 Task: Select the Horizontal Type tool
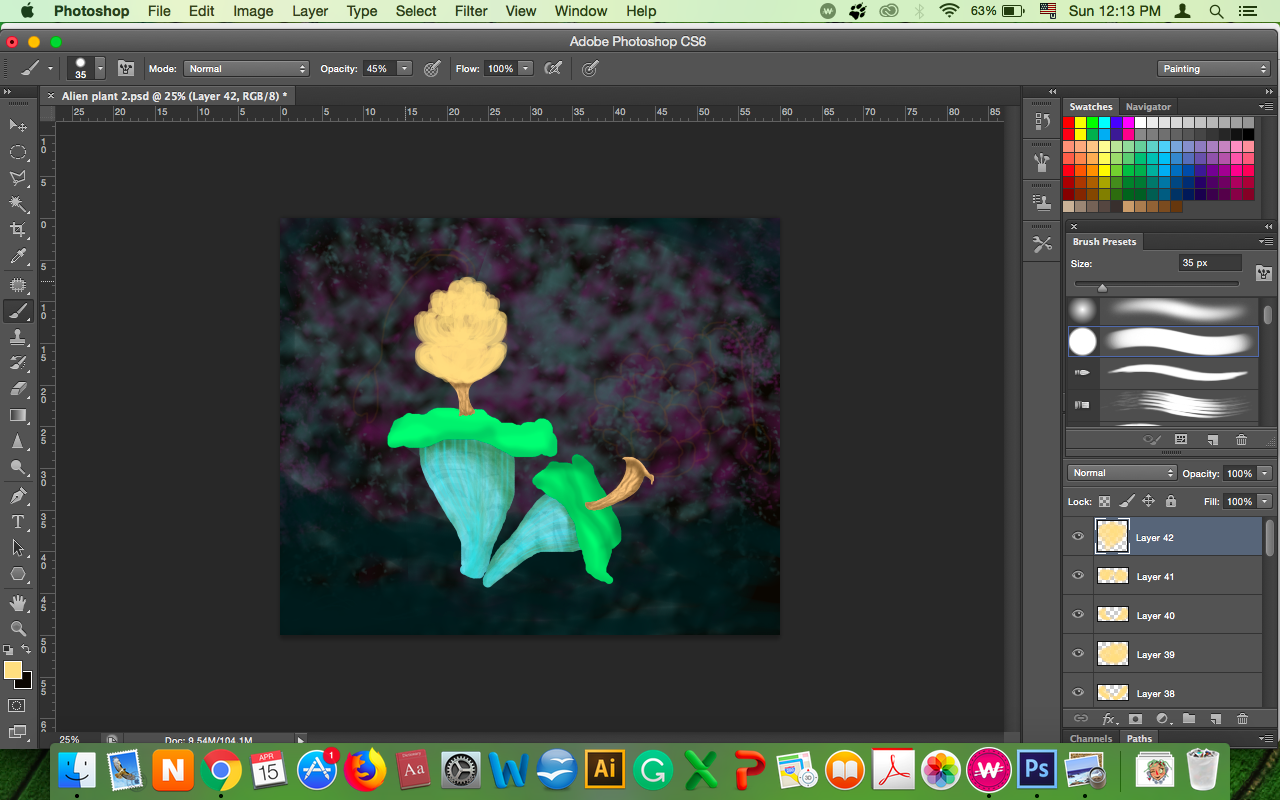click(18, 521)
